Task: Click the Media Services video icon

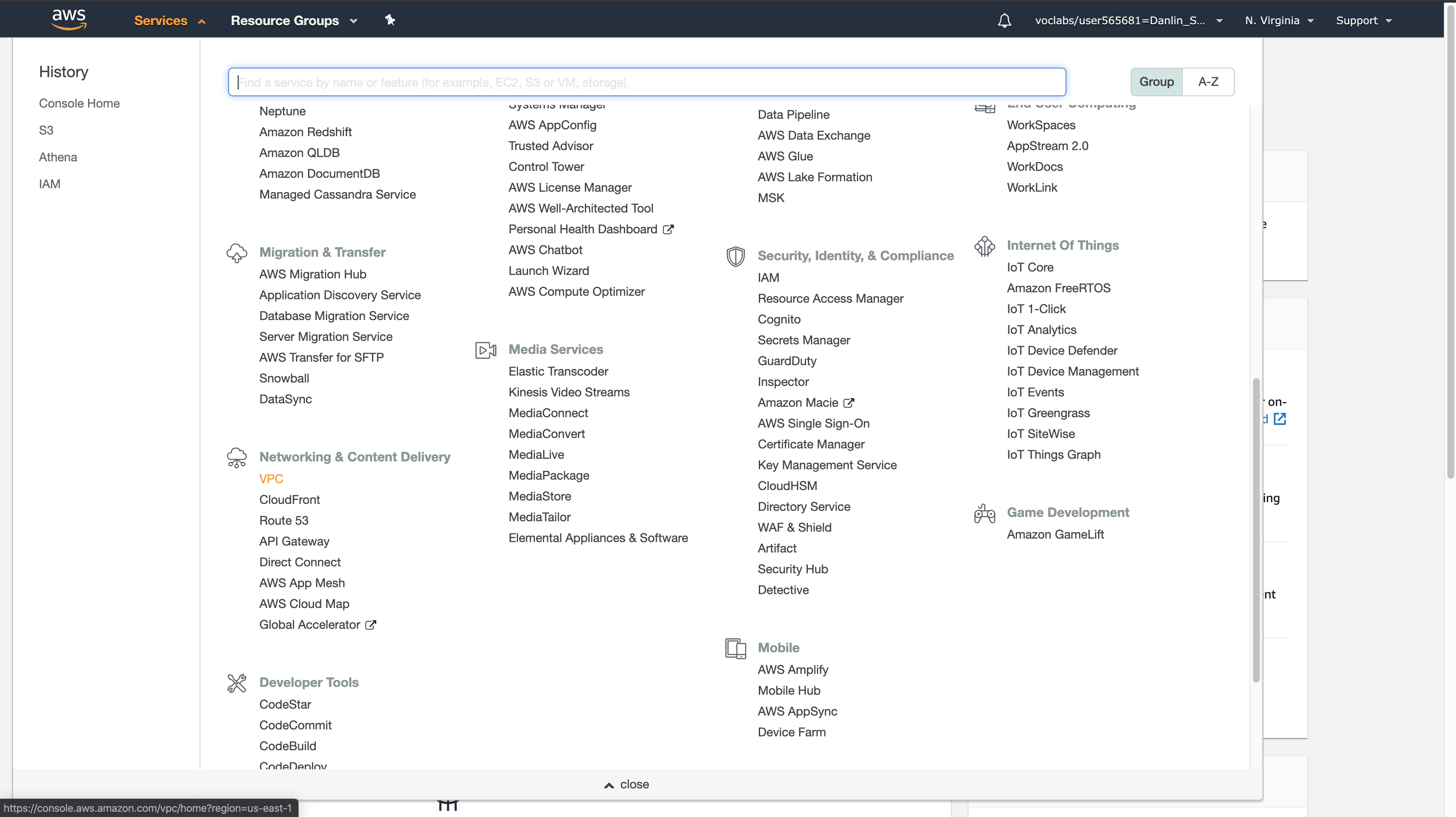Action: tap(485, 350)
